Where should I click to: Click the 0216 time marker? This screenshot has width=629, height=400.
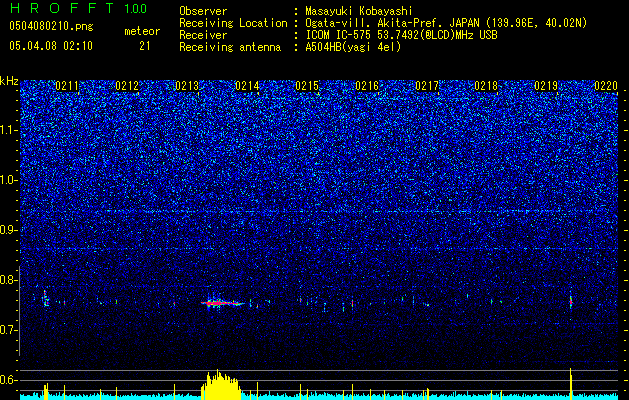367,86
